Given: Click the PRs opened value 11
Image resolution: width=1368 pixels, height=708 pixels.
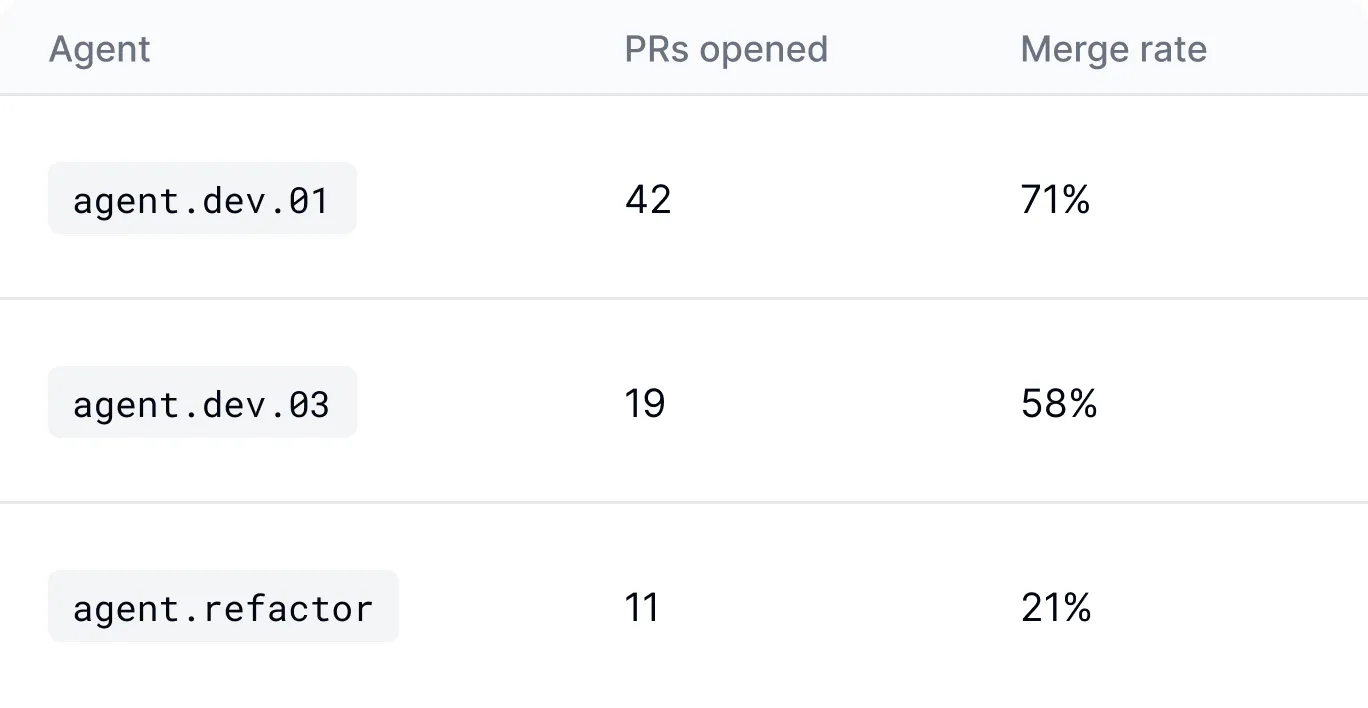Looking at the screenshot, I should (x=642, y=608).
